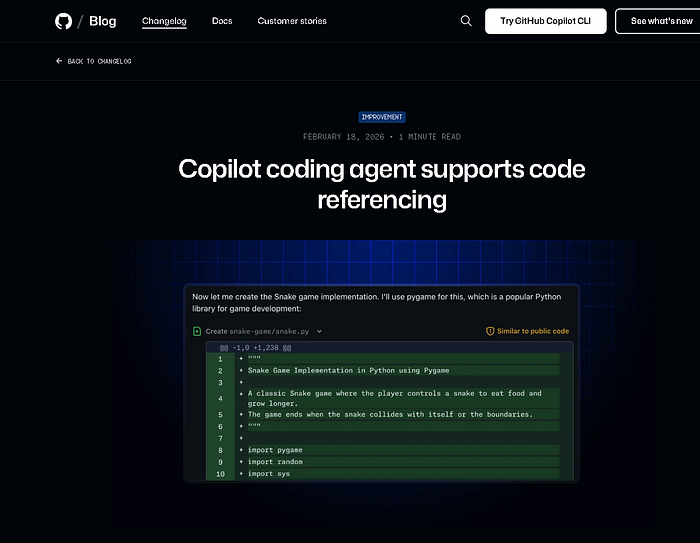Click line number 10 in the diff
700x543 pixels.
(220, 474)
